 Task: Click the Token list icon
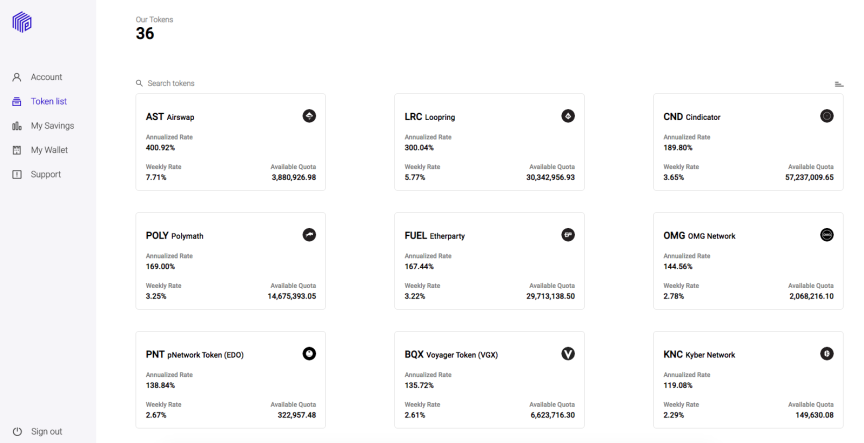(17, 101)
